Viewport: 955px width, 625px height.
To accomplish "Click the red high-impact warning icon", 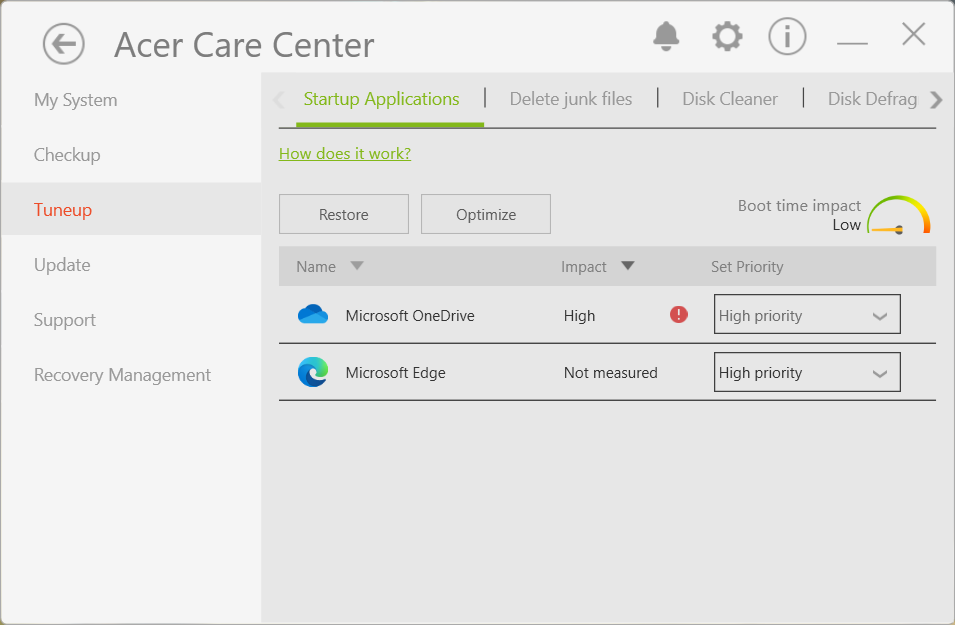I will click(x=678, y=314).
